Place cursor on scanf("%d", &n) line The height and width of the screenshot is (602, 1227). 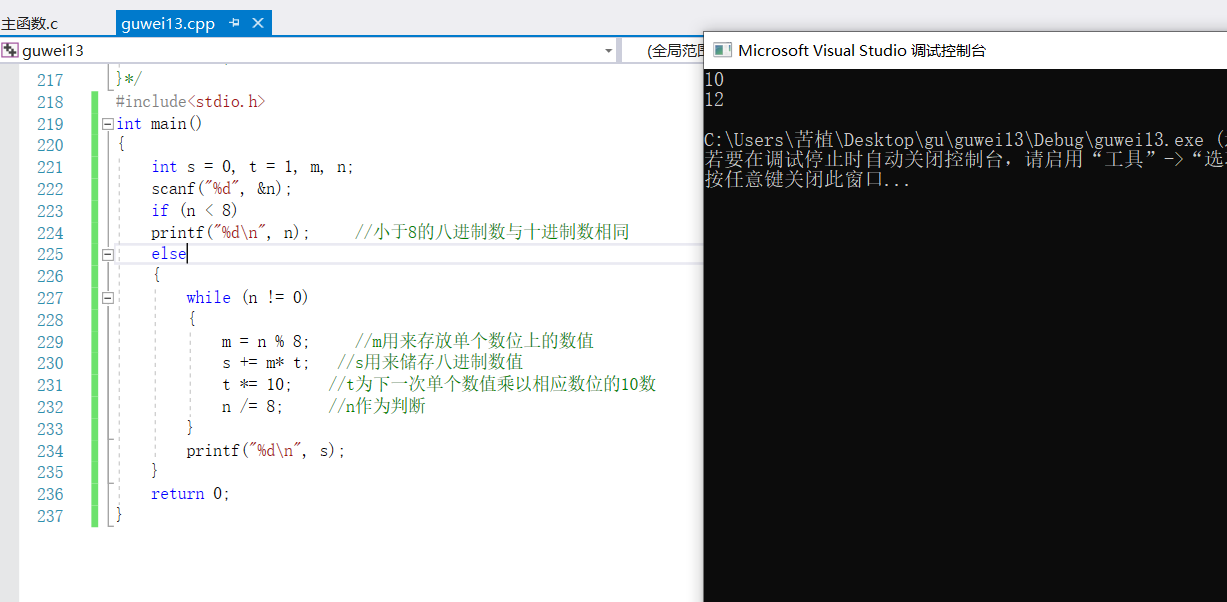tap(222, 189)
